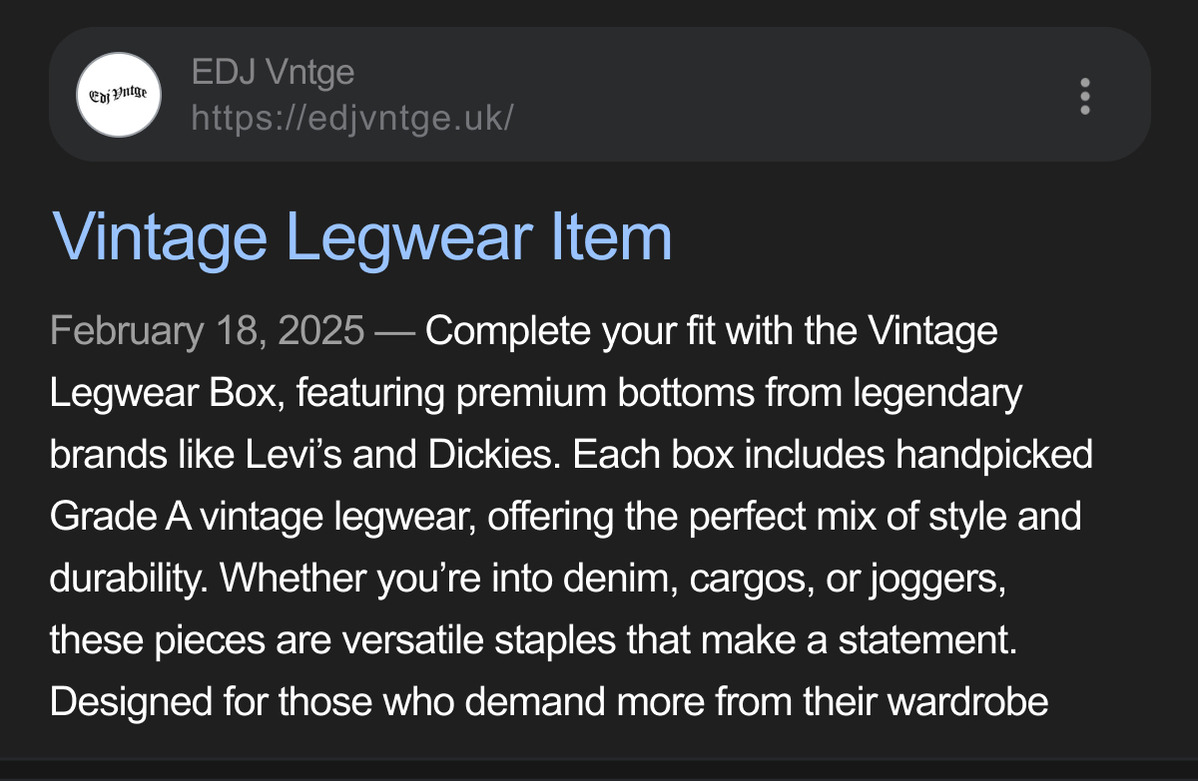
Task: Click the phrase versatile staples
Action: pyautogui.click(x=478, y=640)
